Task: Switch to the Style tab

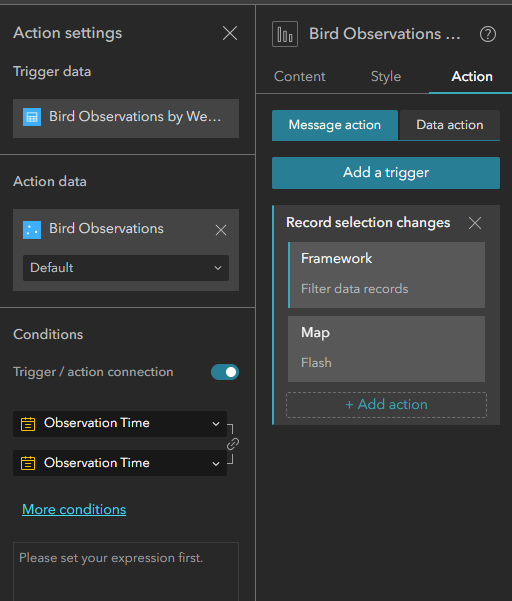Action: tap(386, 76)
